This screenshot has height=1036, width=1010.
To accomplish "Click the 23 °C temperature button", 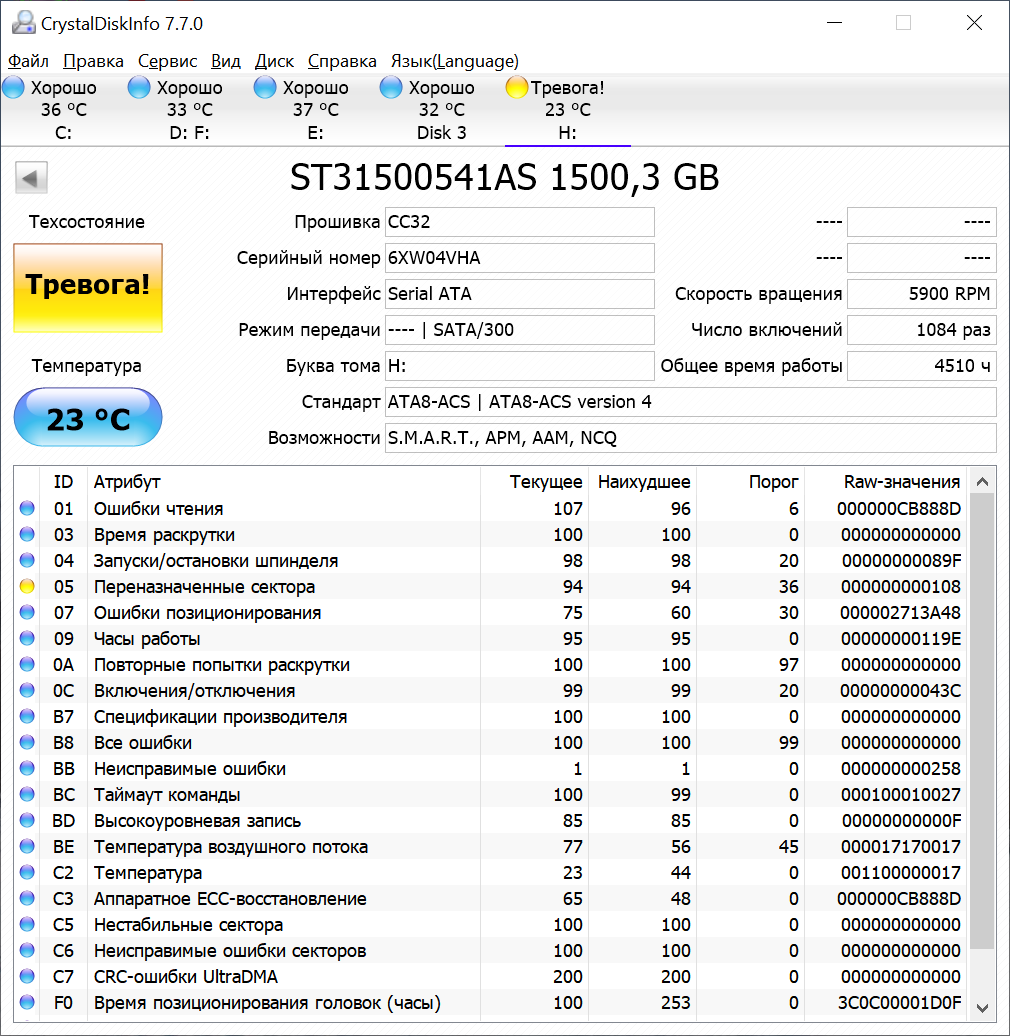I will tap(87, 418).
